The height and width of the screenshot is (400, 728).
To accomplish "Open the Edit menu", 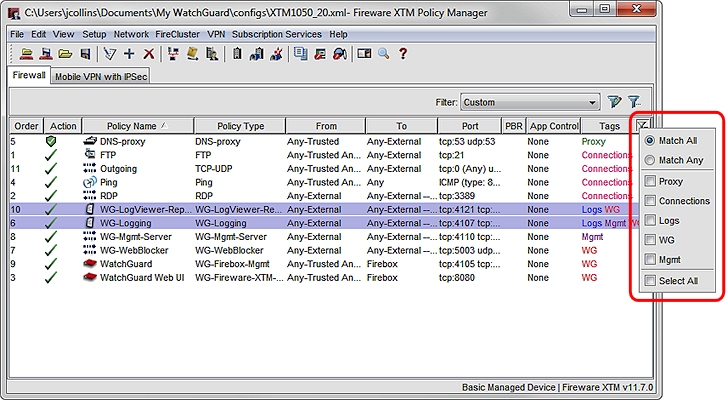I will point(39,34).
